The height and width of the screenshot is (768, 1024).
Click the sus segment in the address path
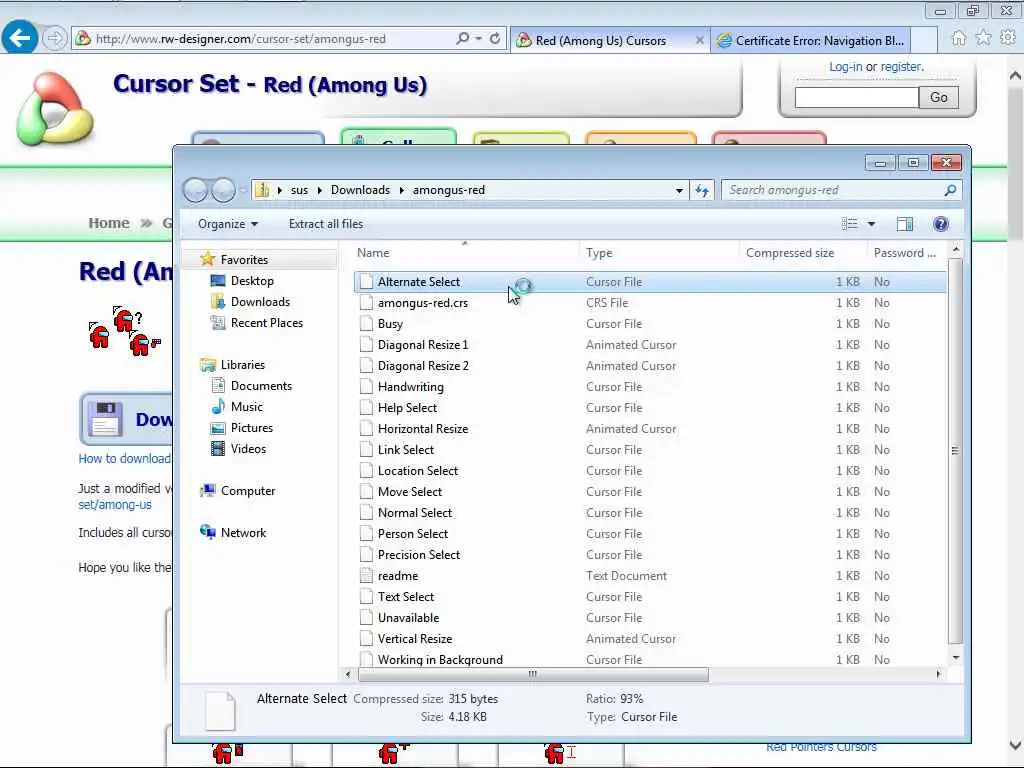click(299, 190)
